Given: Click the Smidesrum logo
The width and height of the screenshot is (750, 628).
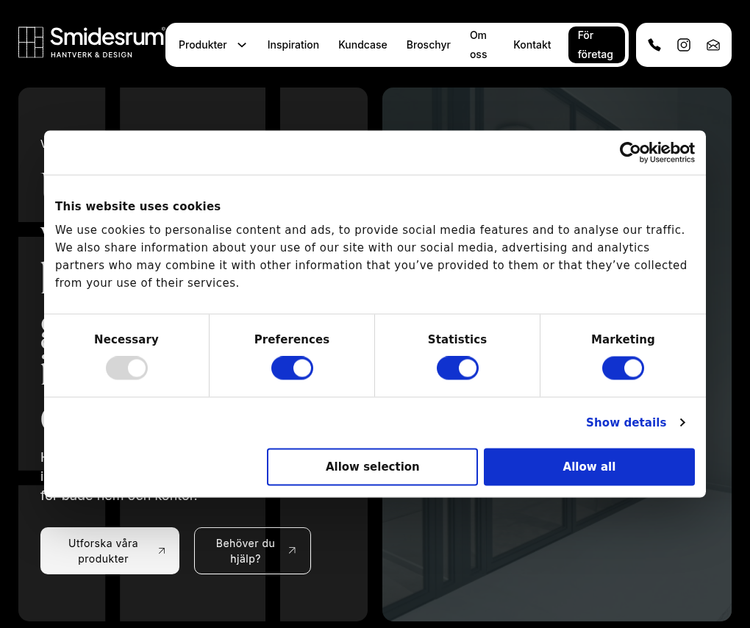Looking at the screenshot, I should coord(91,42).
